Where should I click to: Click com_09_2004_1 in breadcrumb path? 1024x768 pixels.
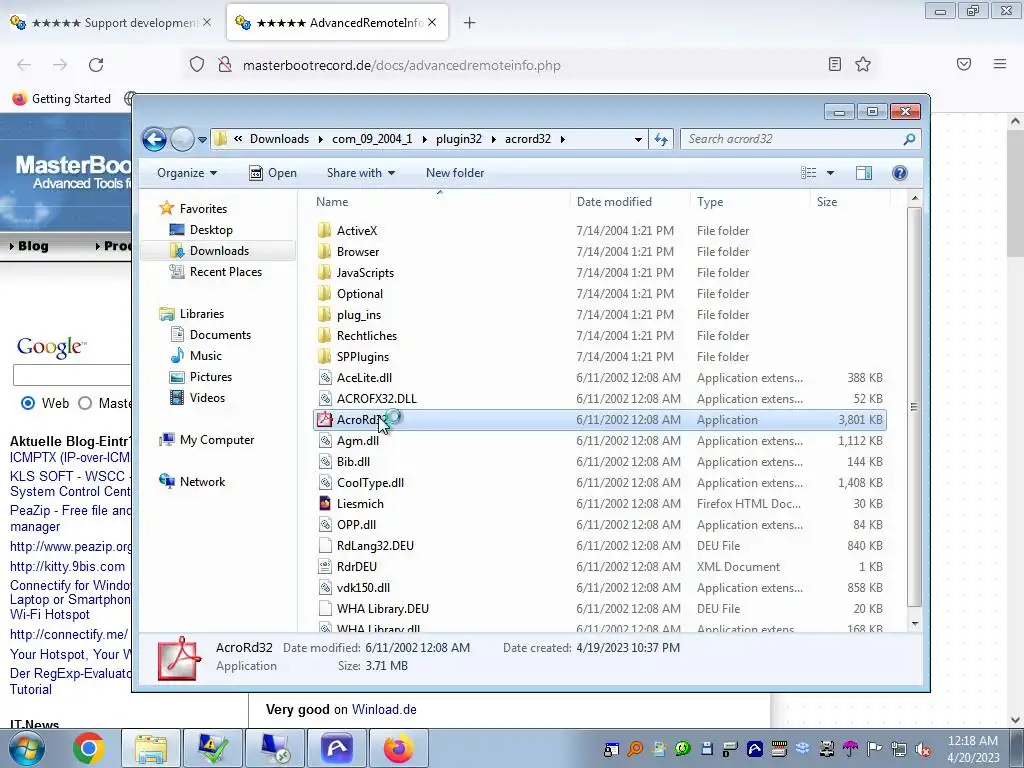[x=372, y=138]
